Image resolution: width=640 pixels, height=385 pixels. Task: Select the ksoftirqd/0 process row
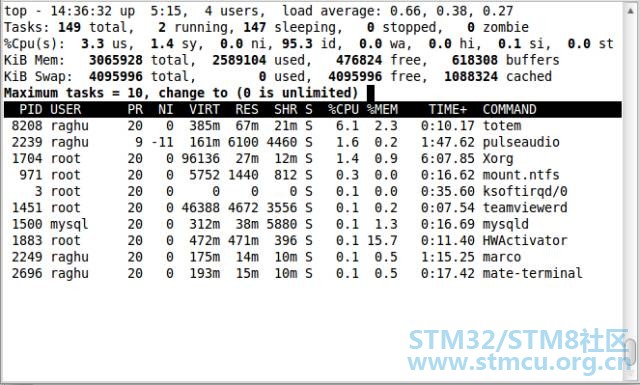point(313,191)
